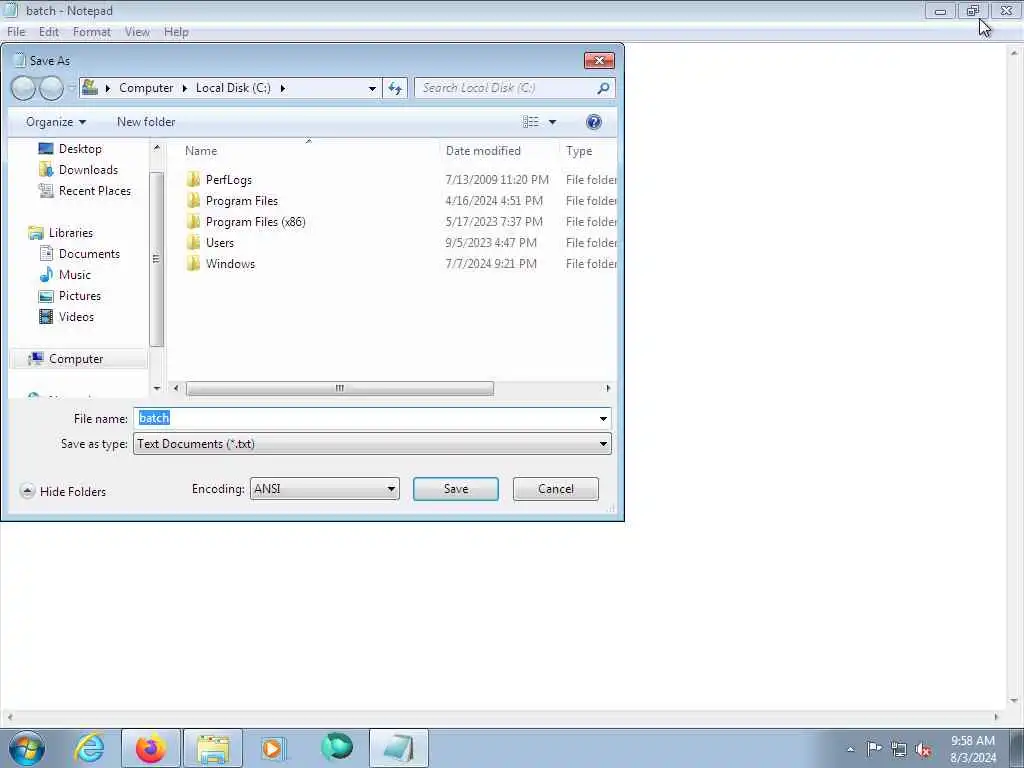Click the change view icon
This screenshot has height=768, width=1024.
pyautogui.click(x=531, y=122)
